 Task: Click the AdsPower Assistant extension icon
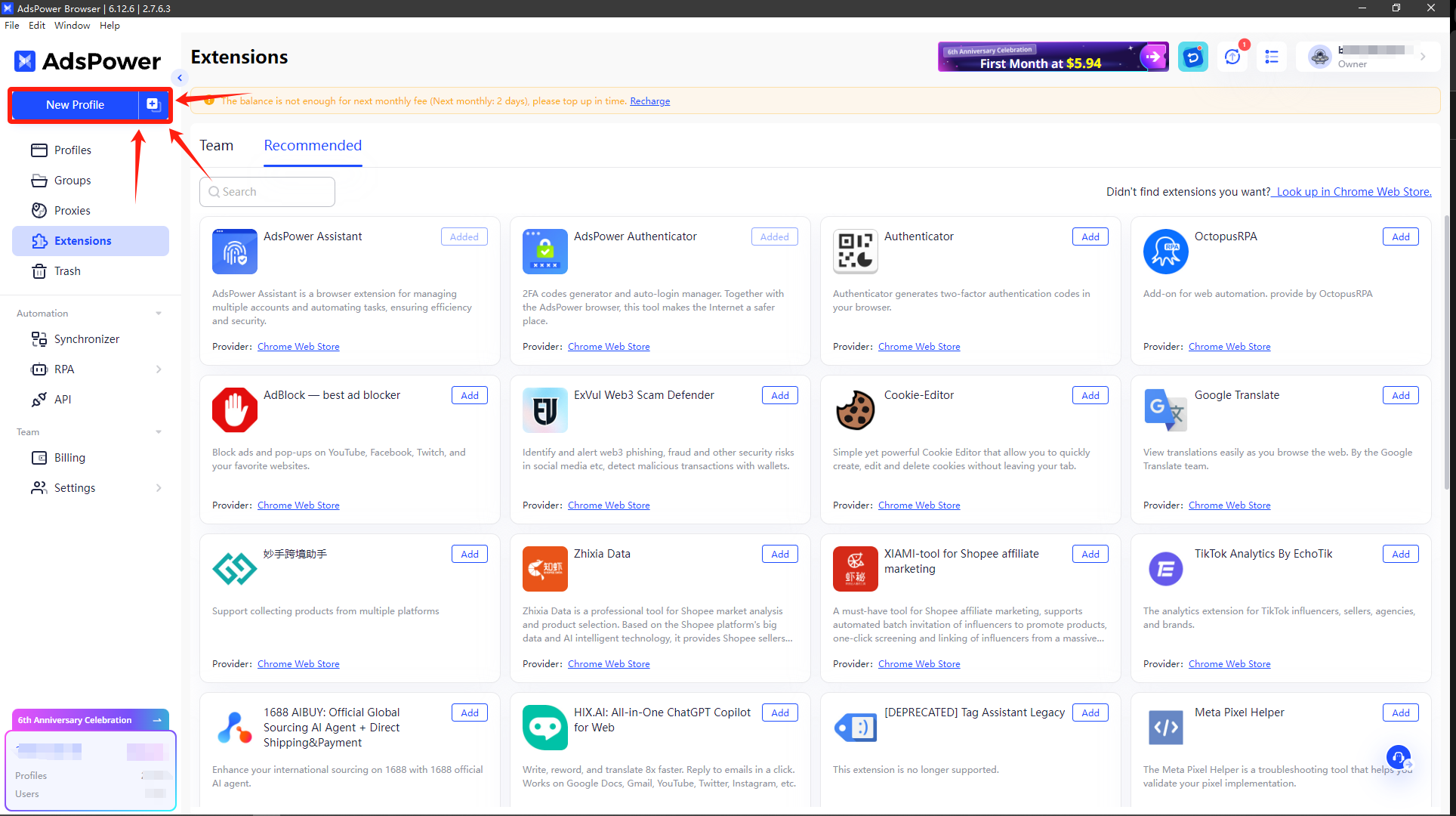[235, 252]
